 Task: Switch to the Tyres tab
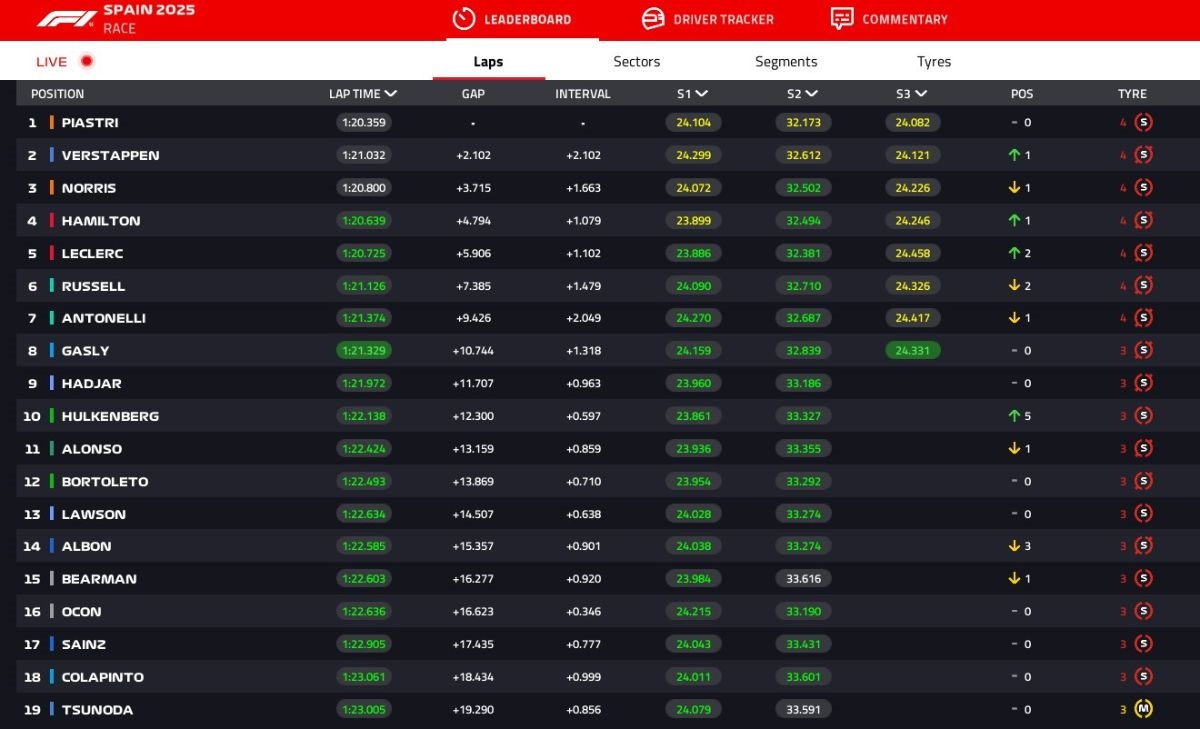tap(933, 62)
